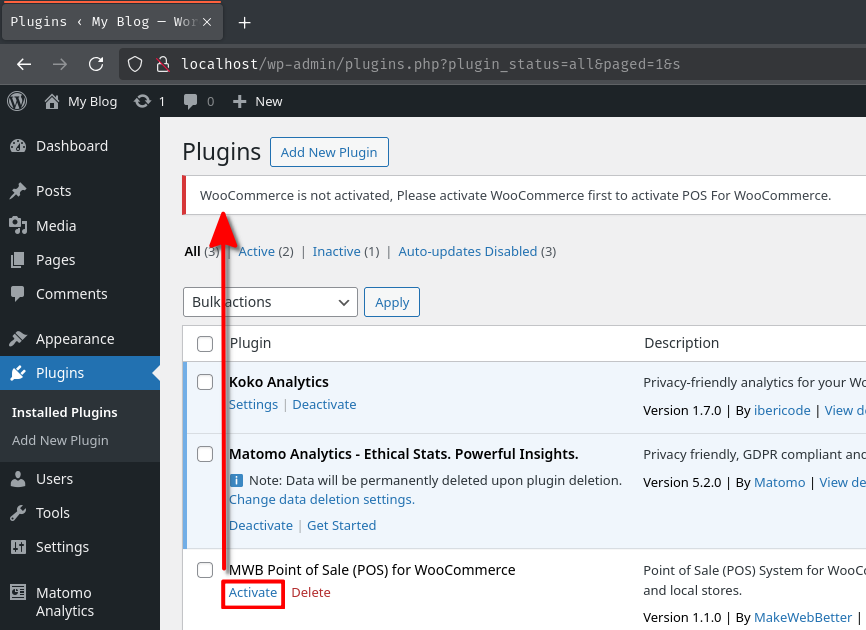Reload the page with refresh icon

click(x=96, y=65)
